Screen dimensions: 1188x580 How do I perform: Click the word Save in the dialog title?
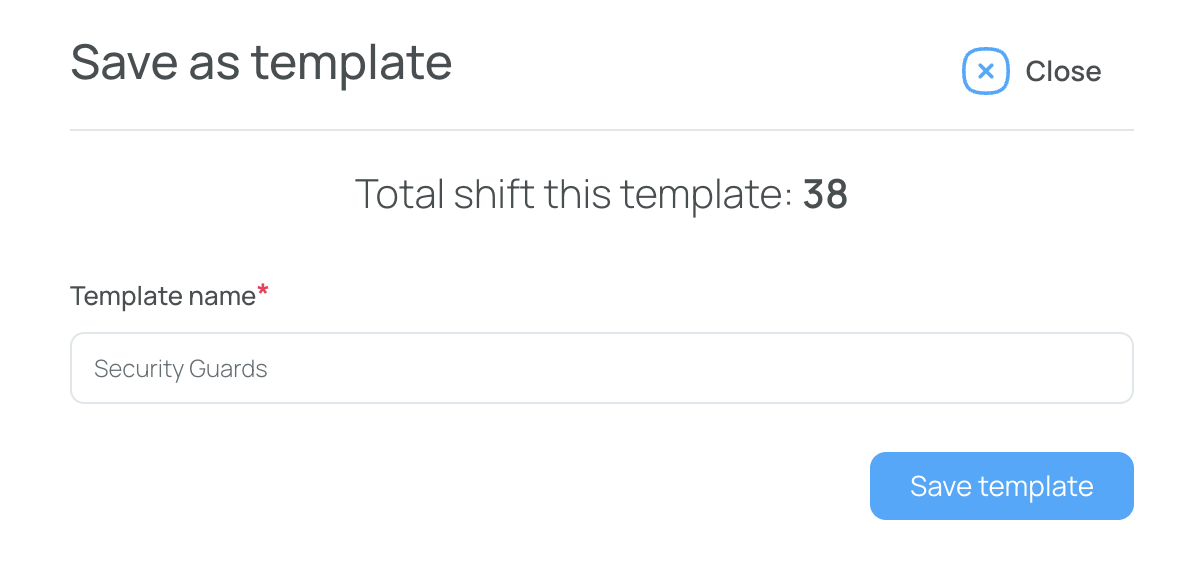[124, 62]
